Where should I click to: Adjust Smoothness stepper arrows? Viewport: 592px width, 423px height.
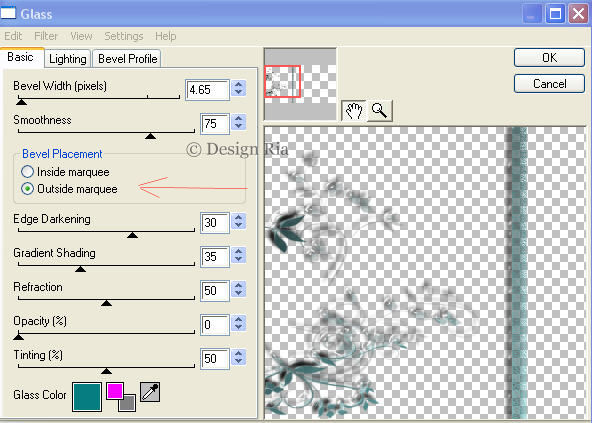(239, 122)
